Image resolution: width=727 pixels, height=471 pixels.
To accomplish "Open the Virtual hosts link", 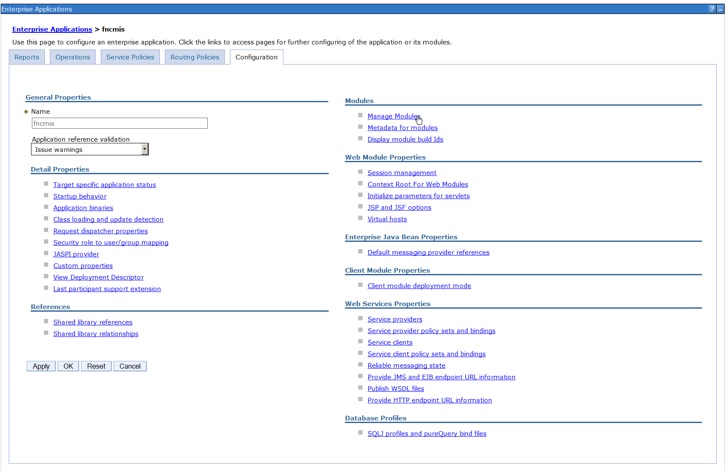I will pyautogui.click(x=387, y=219).
